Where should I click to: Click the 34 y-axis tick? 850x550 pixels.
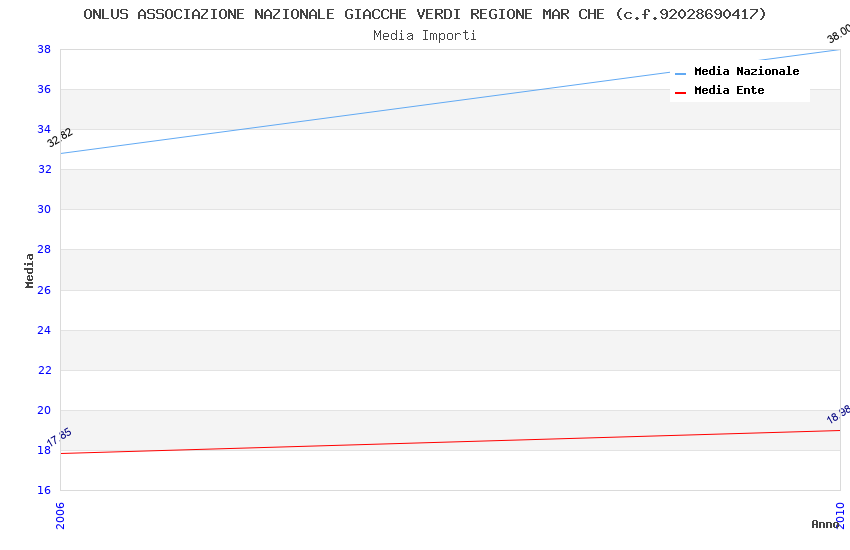[44, 130]
